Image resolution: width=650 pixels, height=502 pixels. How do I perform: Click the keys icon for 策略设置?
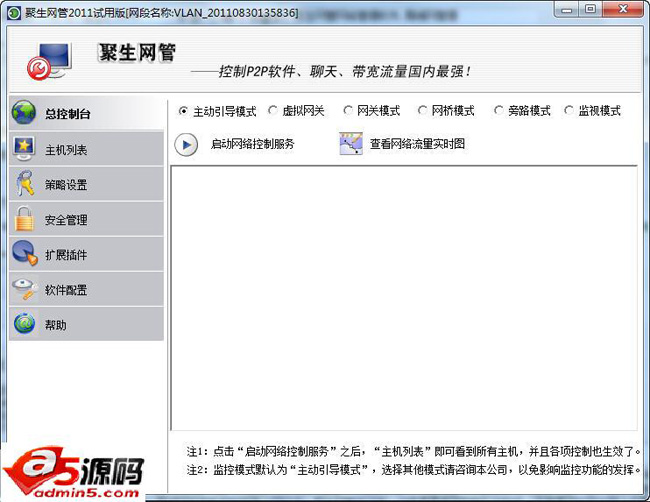pos(24,183)
